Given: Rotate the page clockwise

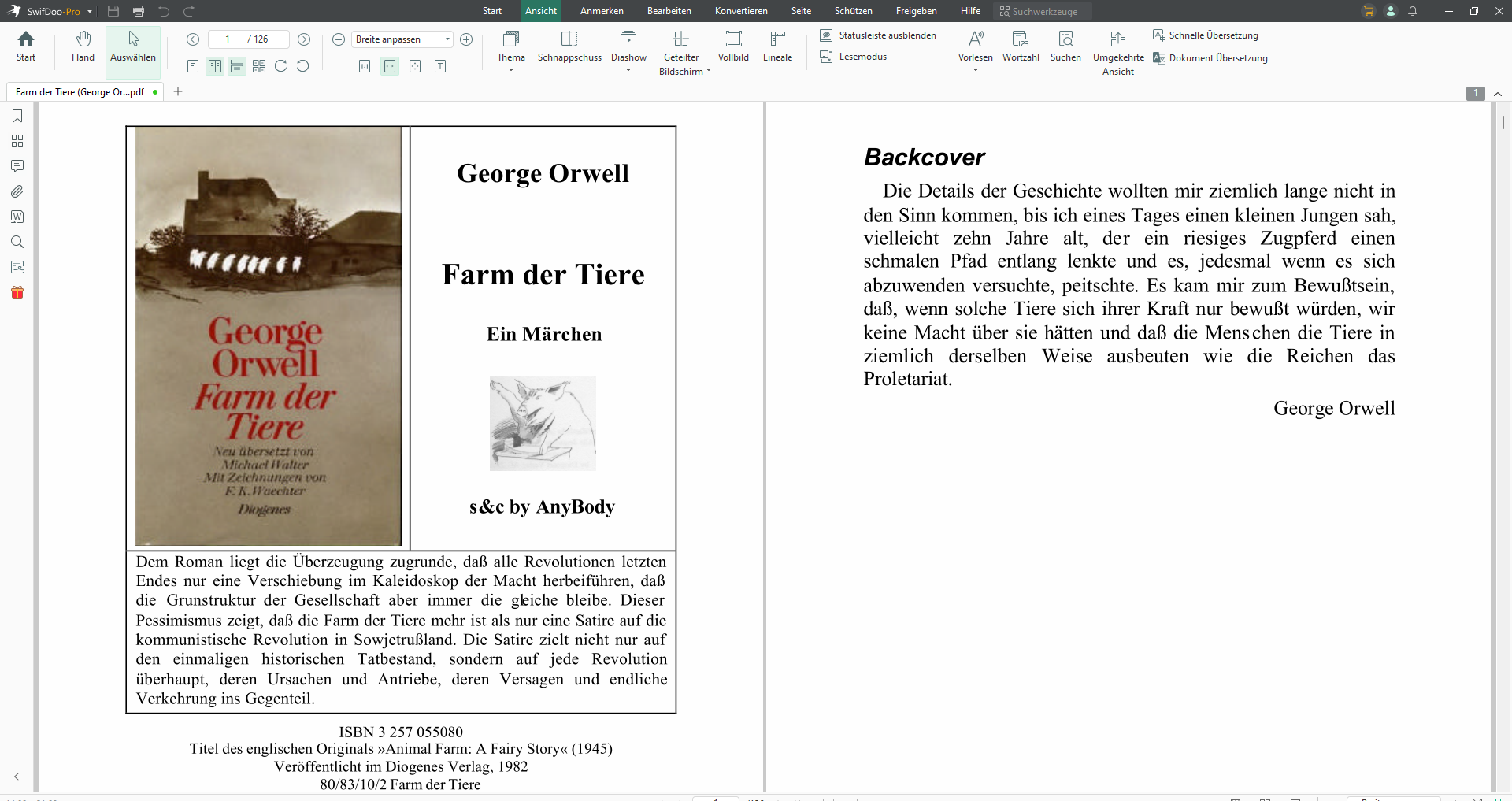Looking at the screenshot, I should point(281,66).
